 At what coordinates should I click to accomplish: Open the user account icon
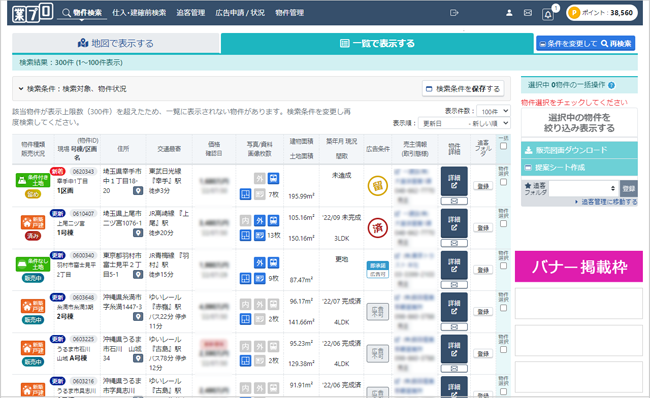(509, 13)
